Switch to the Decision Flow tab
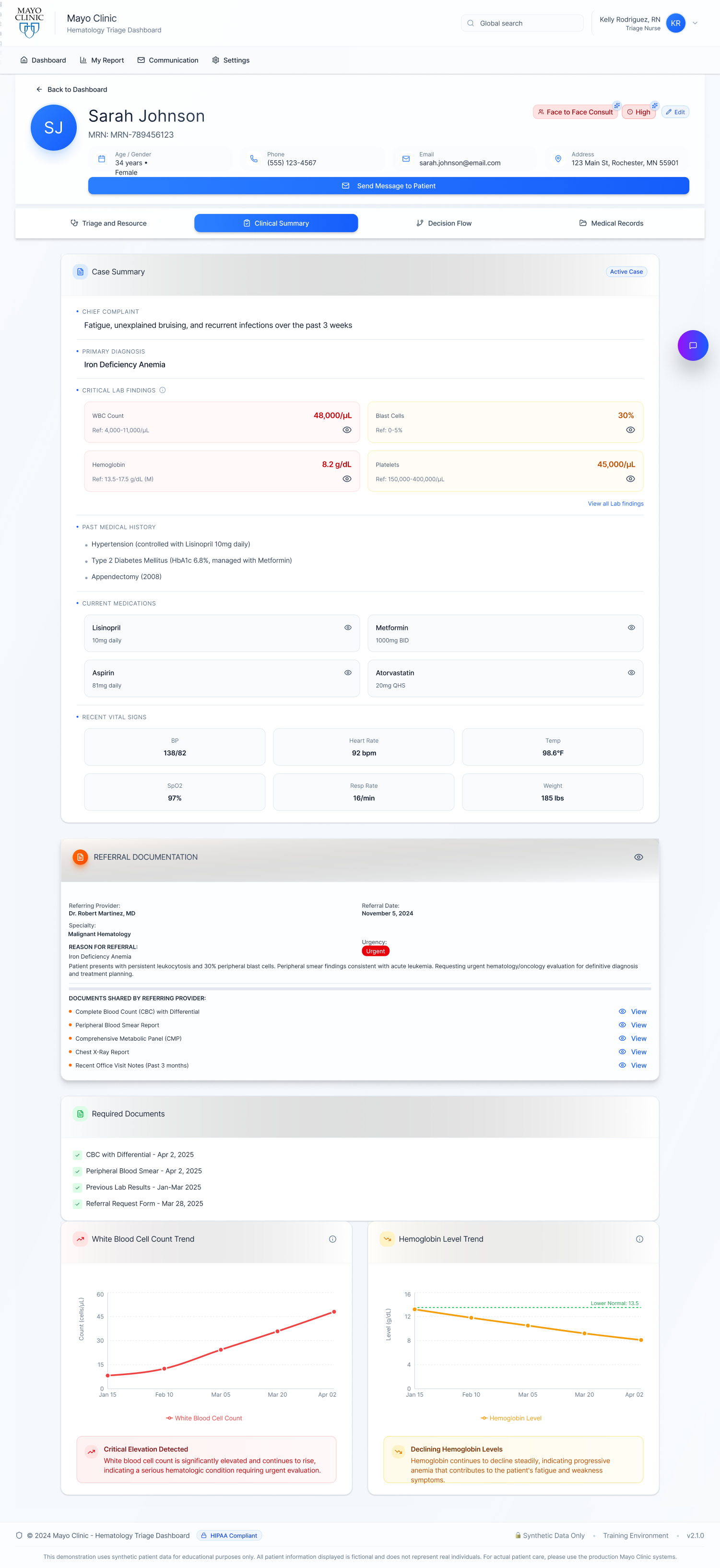The image size is (720, 1568). tap(444, 224)
